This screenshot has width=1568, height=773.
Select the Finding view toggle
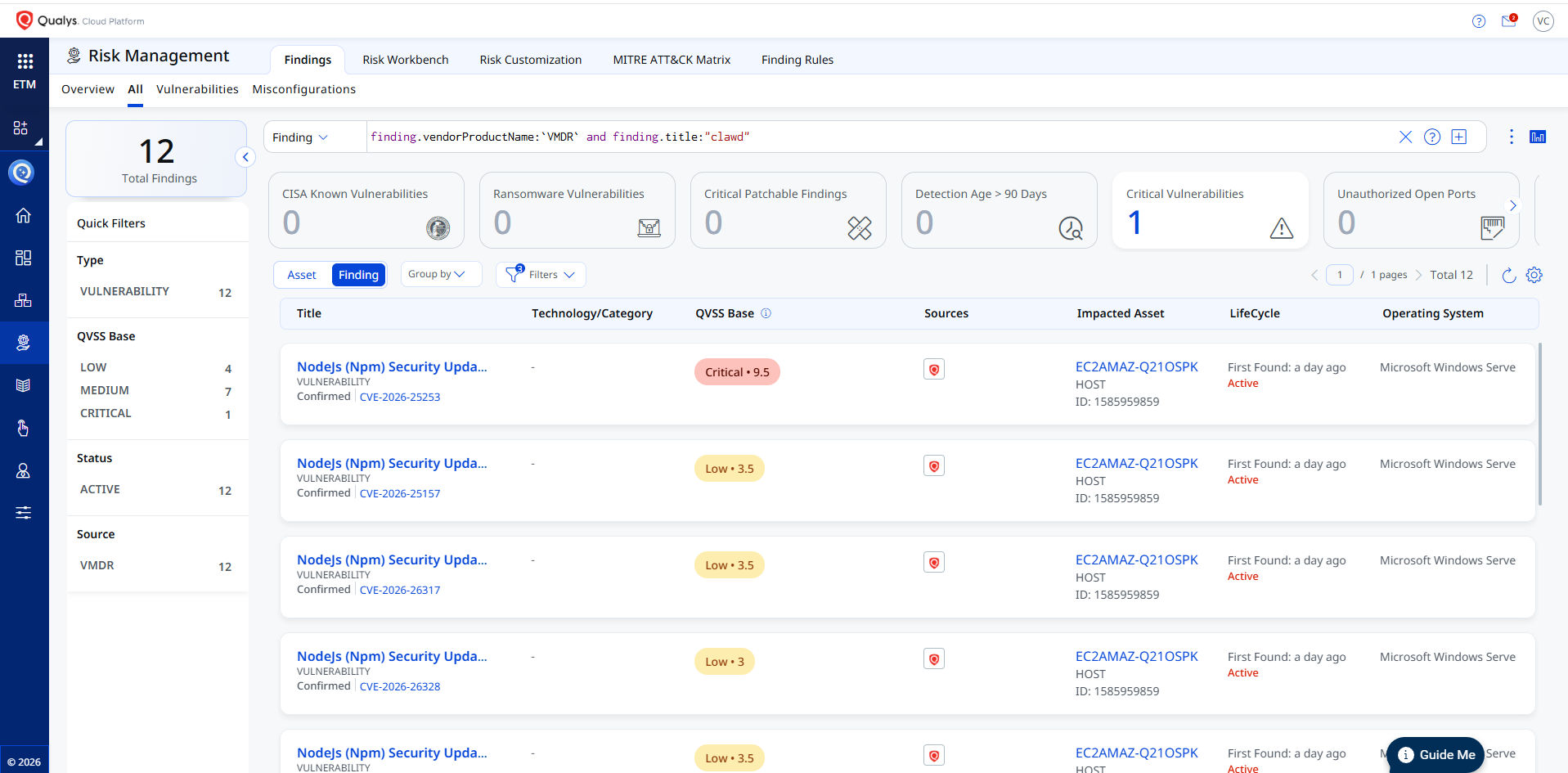358,275
